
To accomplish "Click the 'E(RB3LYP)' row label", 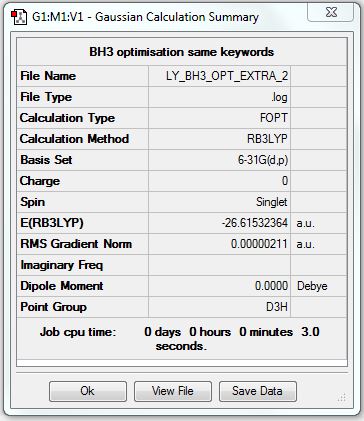I will click(x=52, y=223).
